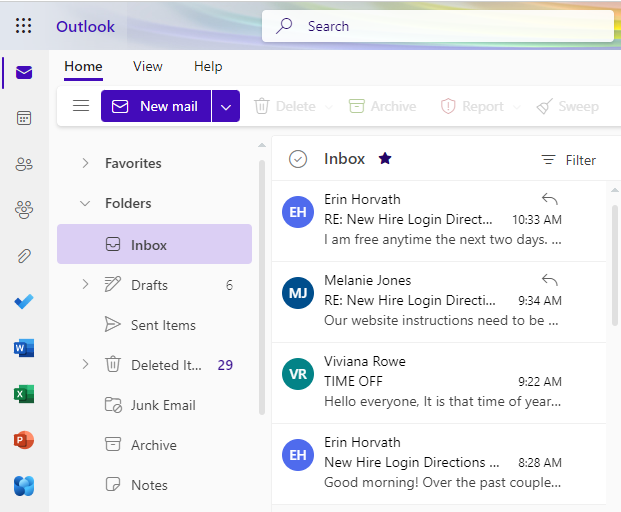Open the Files paperclip icon
Image resolution: width=621 pixels, height=512 pixels.
24,256
